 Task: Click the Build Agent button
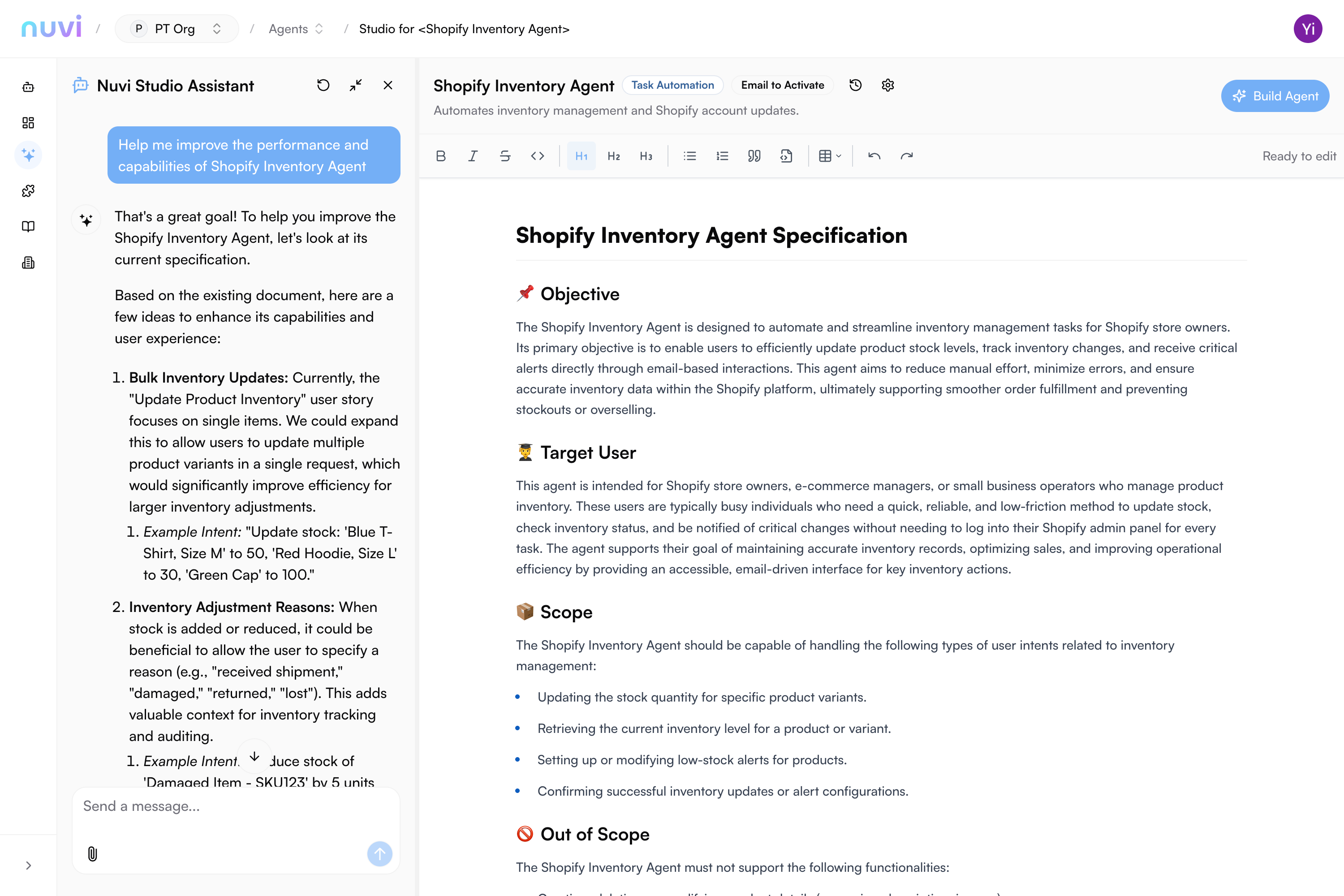1275,95
